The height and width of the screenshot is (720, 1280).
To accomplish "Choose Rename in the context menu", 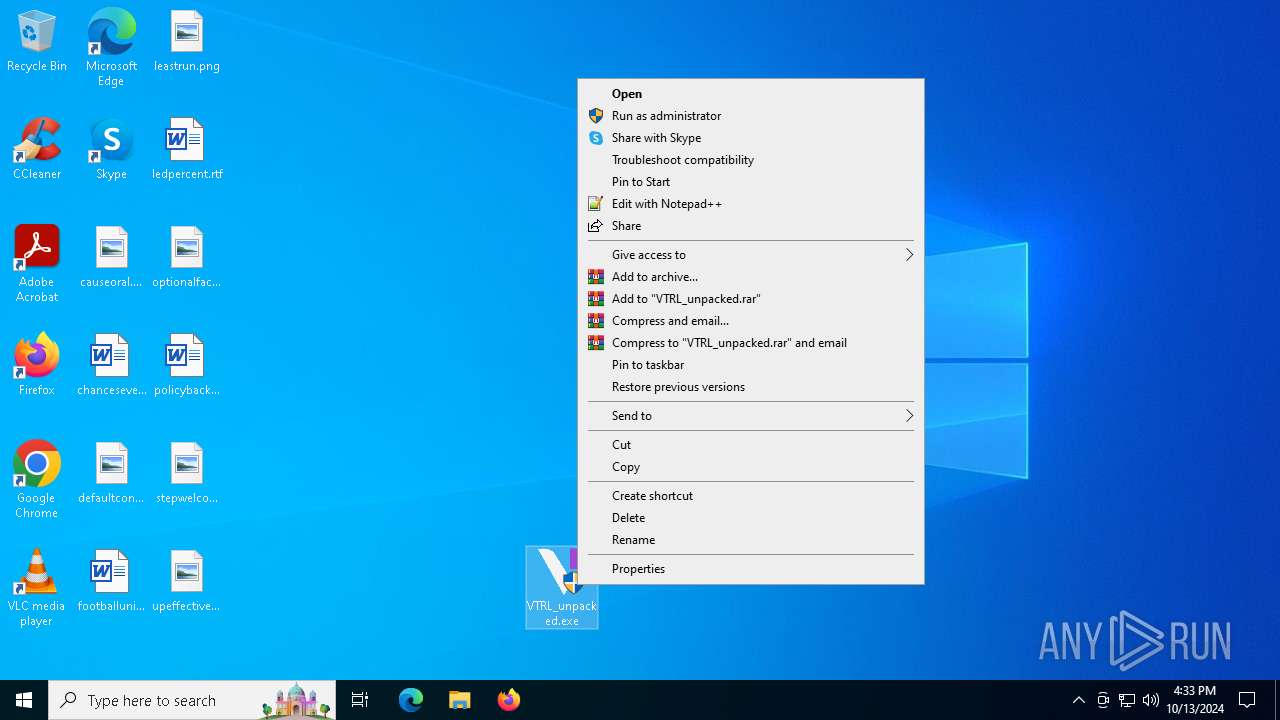I will click(x=751, y=540).
